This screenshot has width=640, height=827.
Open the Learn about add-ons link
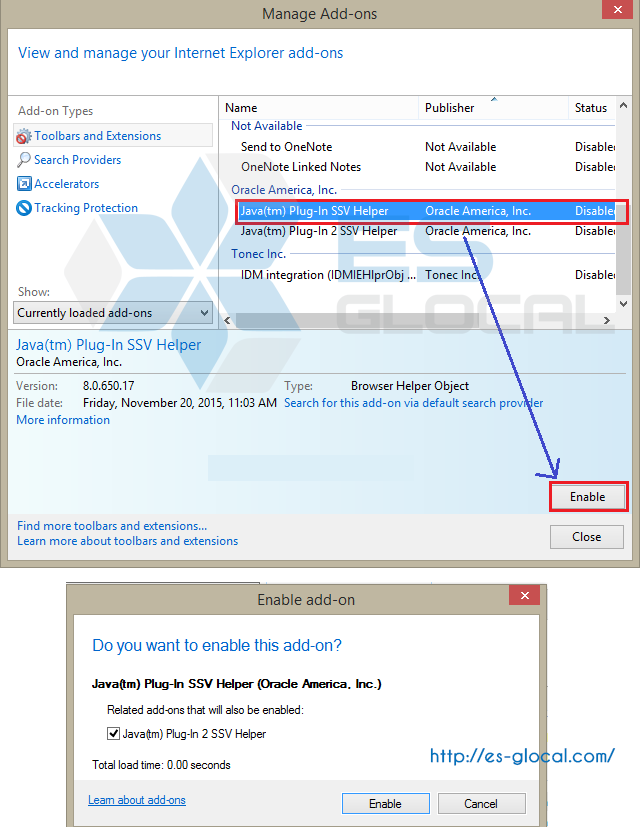[x=137, y=800]
